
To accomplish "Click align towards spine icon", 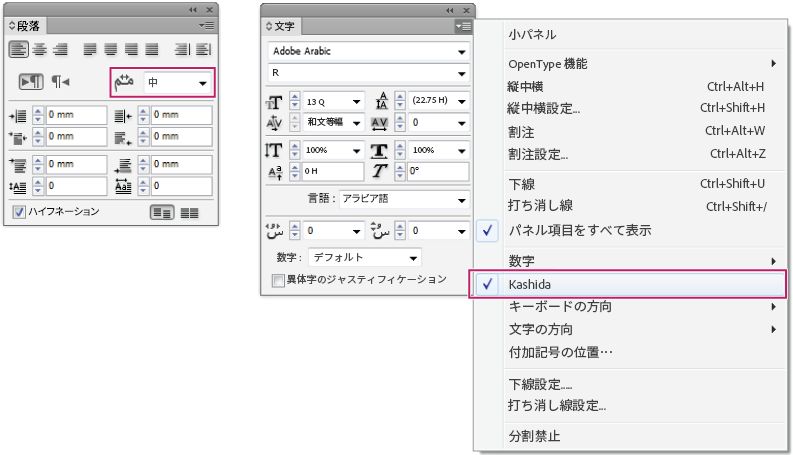I will click(x=182, y=49).
